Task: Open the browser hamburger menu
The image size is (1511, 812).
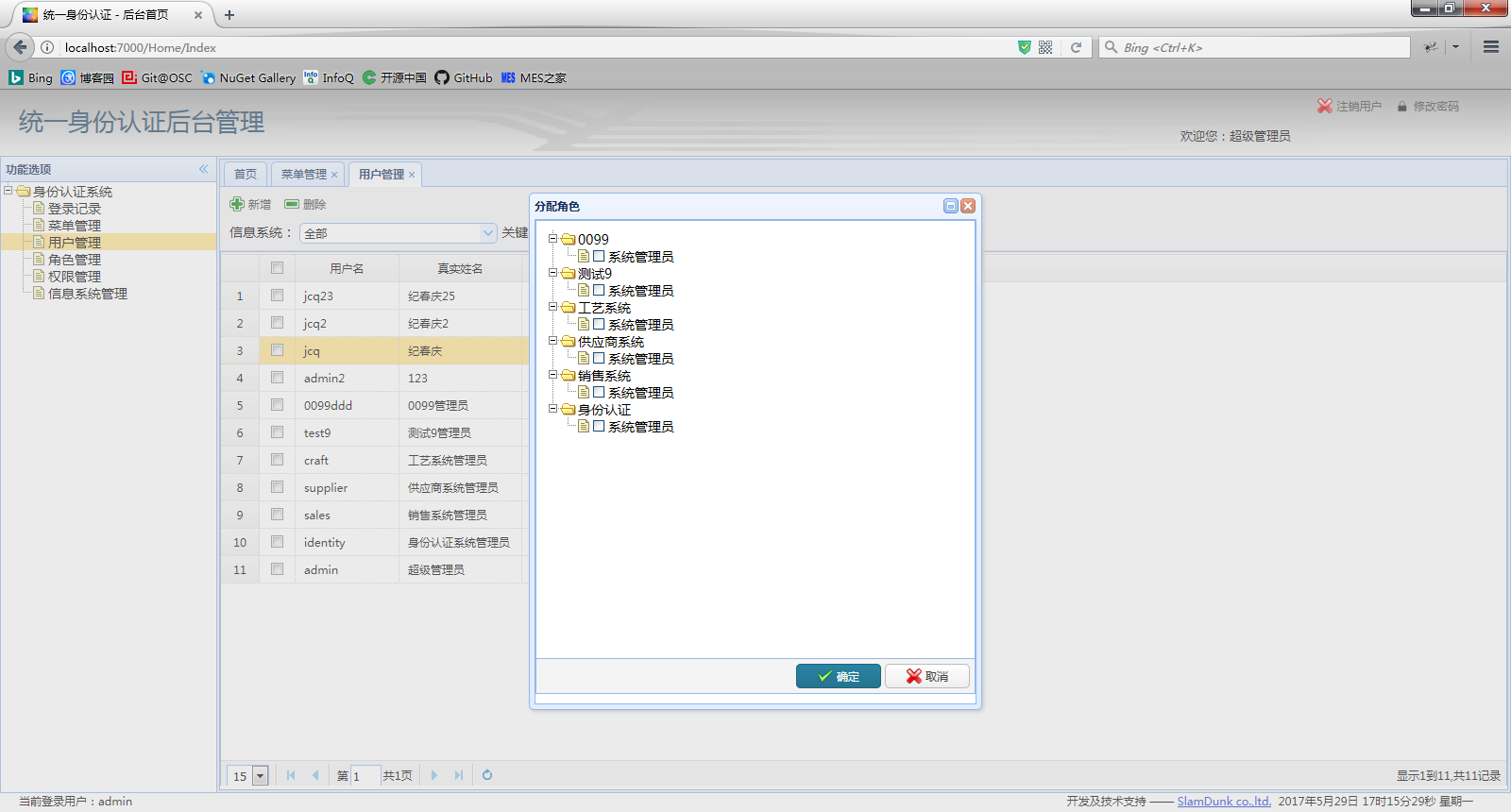Action: point(1491,46)
